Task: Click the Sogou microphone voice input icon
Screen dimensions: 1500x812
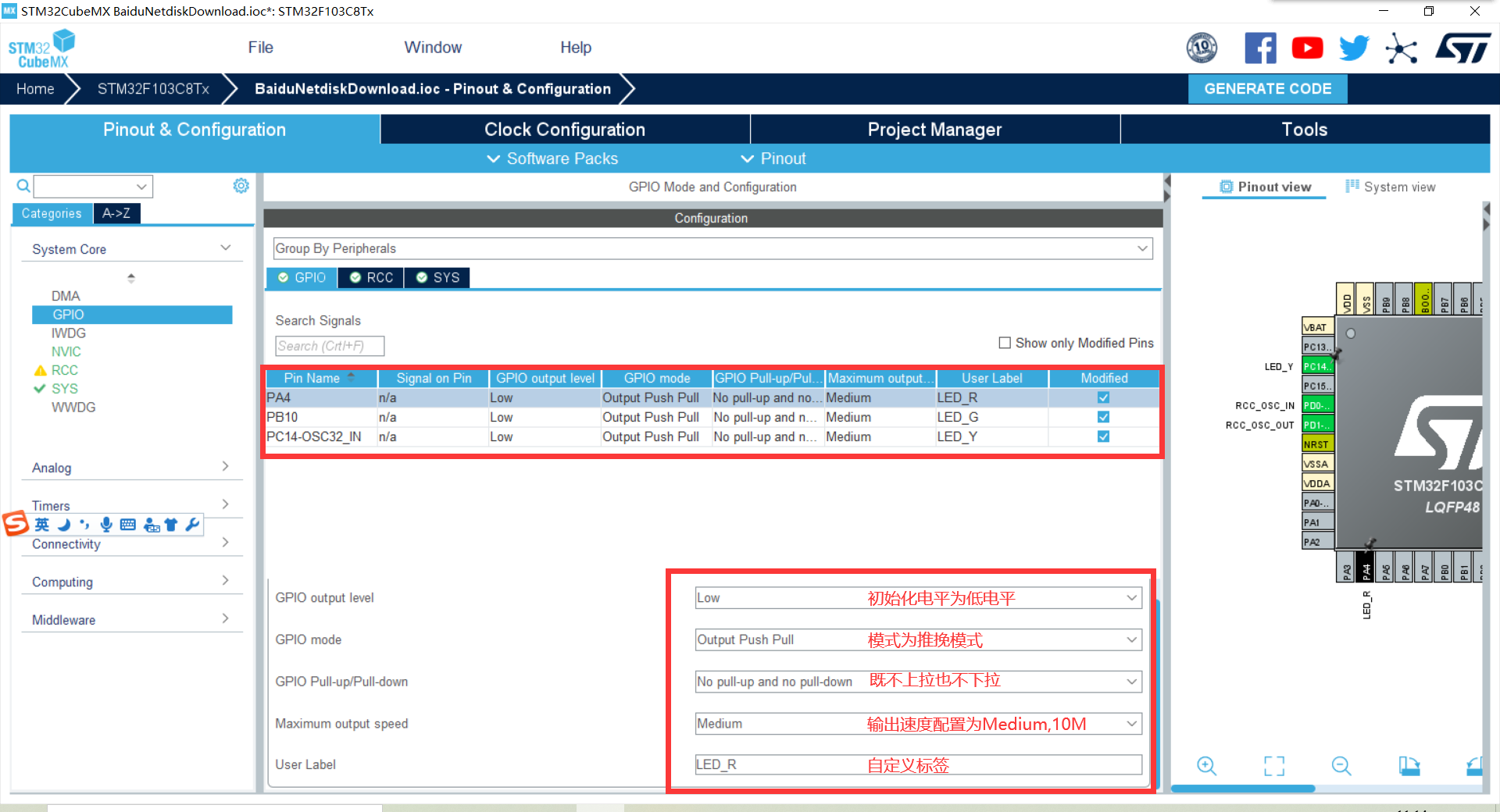Action: (106, 525)
